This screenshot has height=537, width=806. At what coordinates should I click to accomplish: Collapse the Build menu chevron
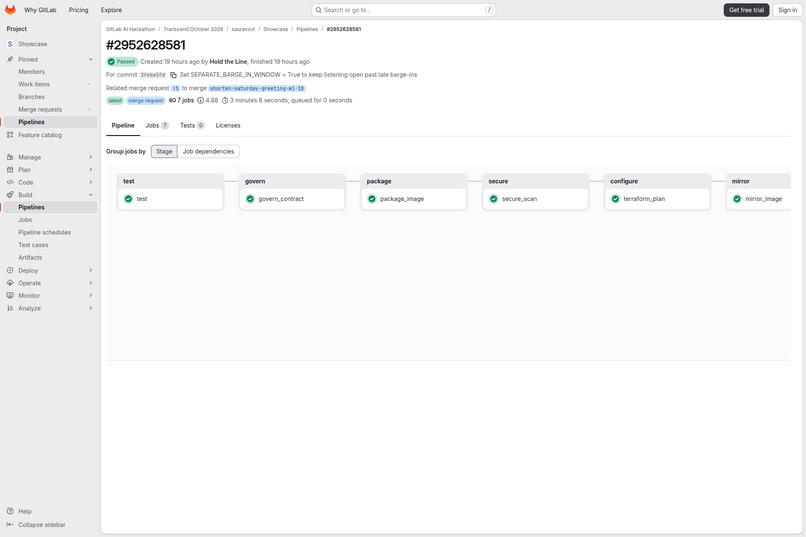point(90,195)
